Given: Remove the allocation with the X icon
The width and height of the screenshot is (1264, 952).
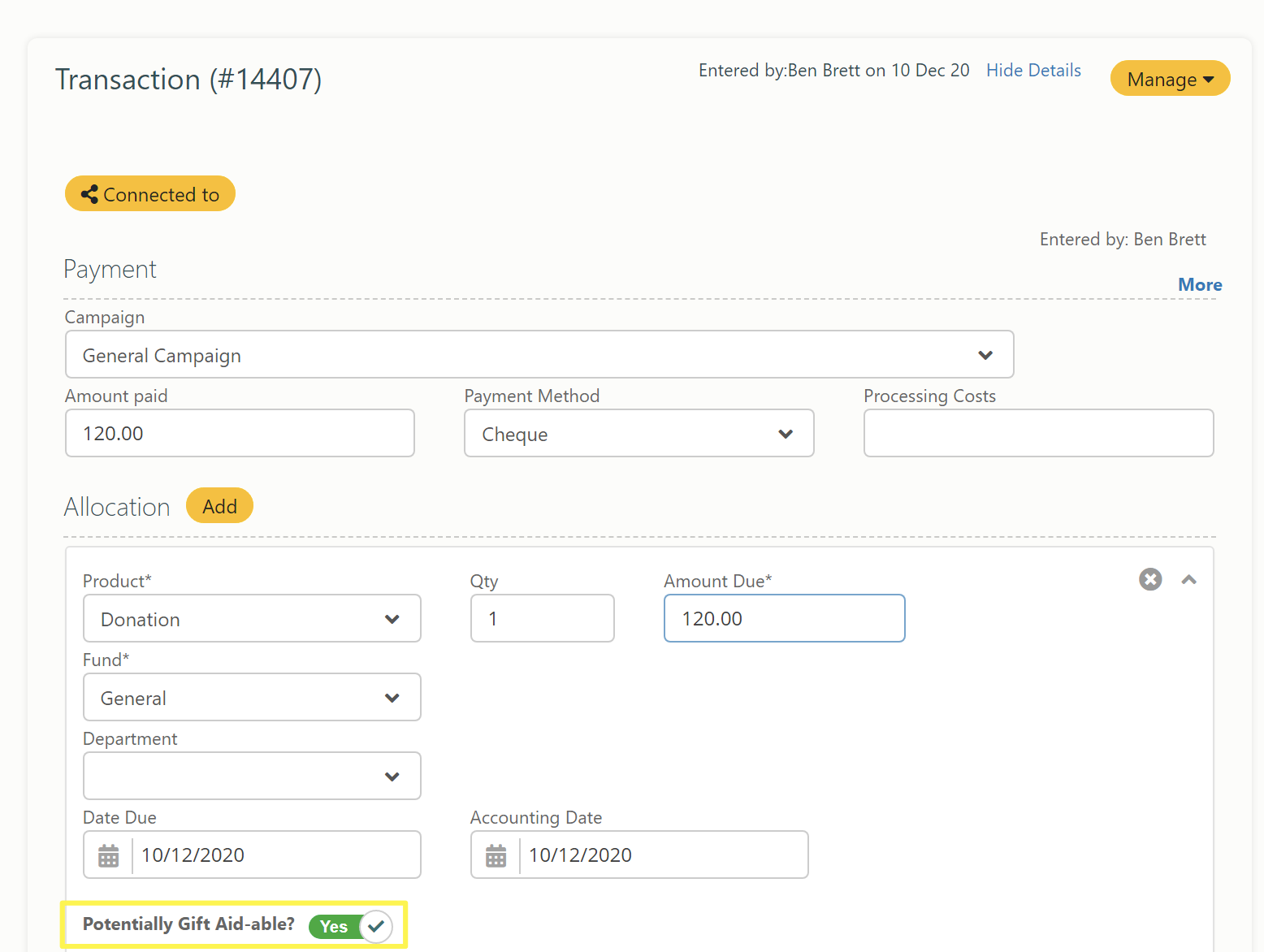Looking at the screenshot, I should [x=1150, y=579].
